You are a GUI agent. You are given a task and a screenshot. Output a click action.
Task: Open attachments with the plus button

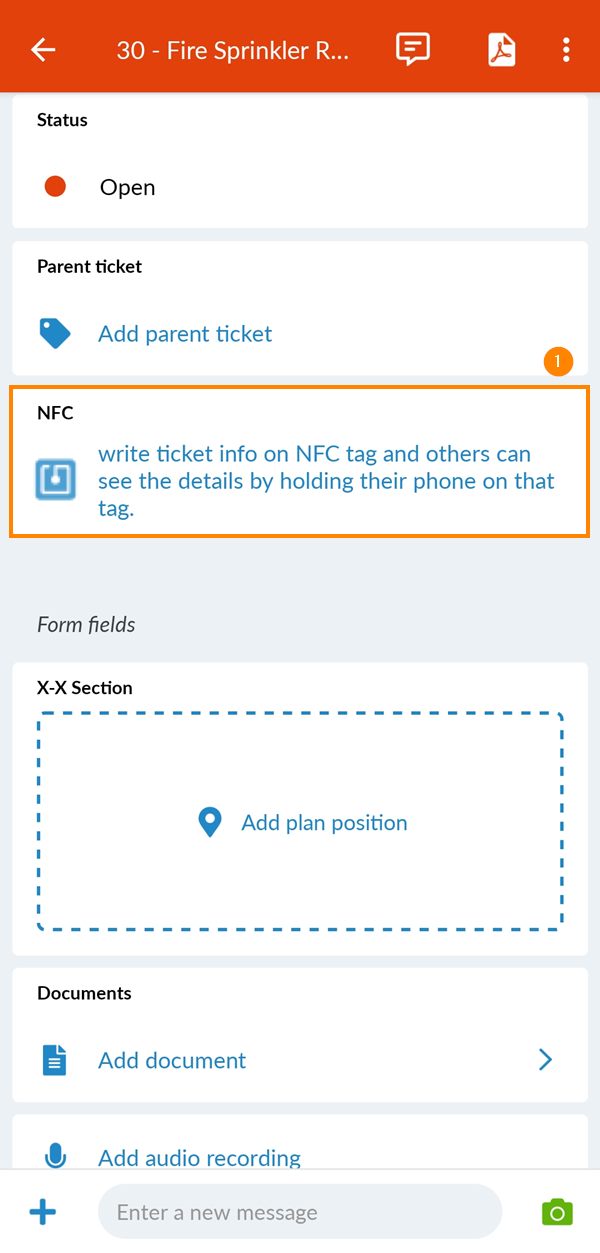(x=42, y=1211)
